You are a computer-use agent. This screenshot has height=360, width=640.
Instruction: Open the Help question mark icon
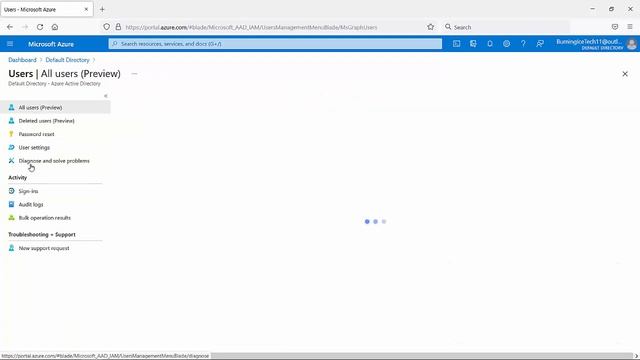[523, 44]
